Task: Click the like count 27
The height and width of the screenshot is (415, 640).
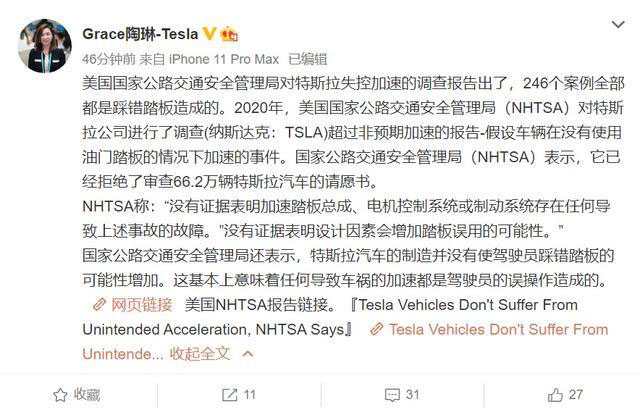Action: tap(576, 394)
